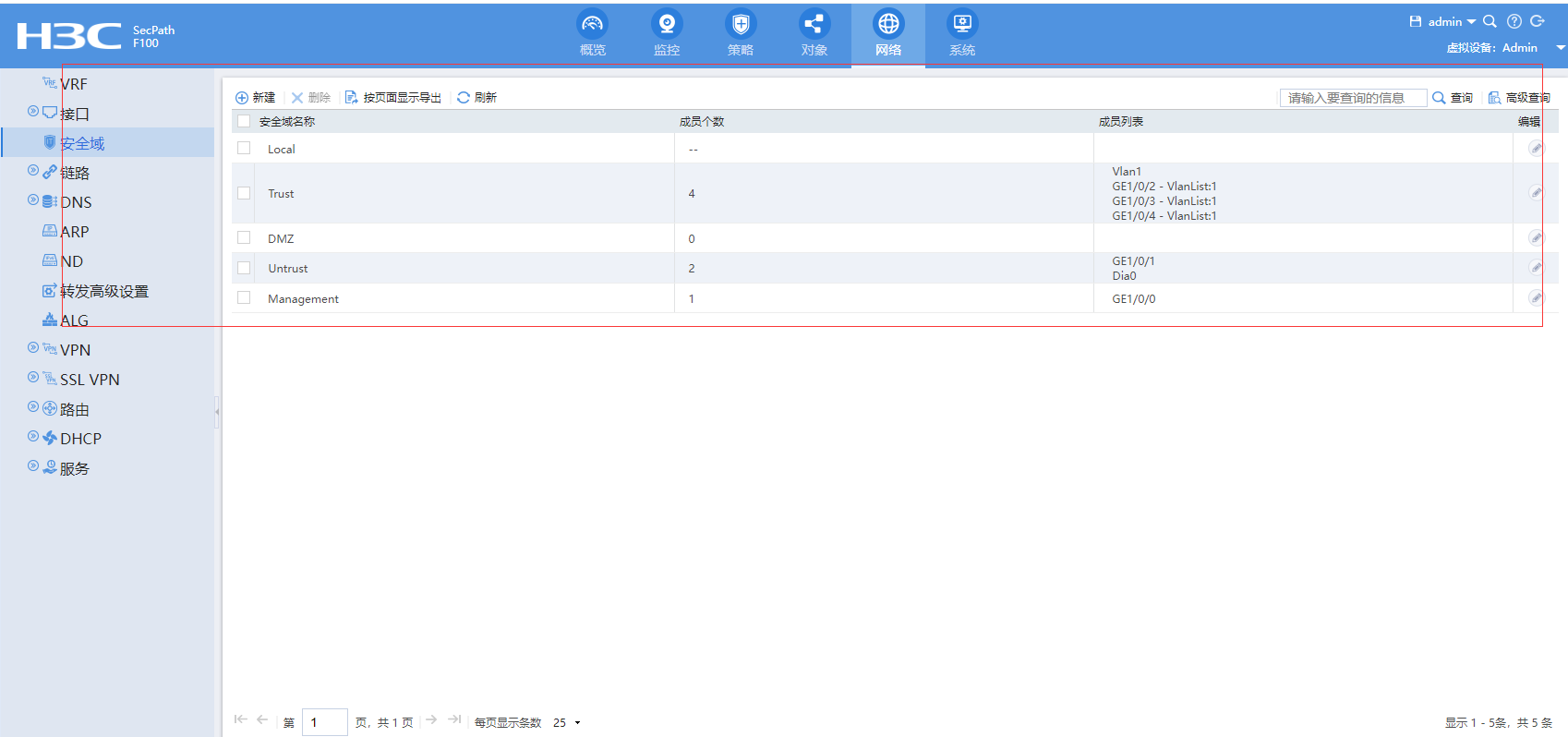Edit the Management security zone

coord(1536,298)
